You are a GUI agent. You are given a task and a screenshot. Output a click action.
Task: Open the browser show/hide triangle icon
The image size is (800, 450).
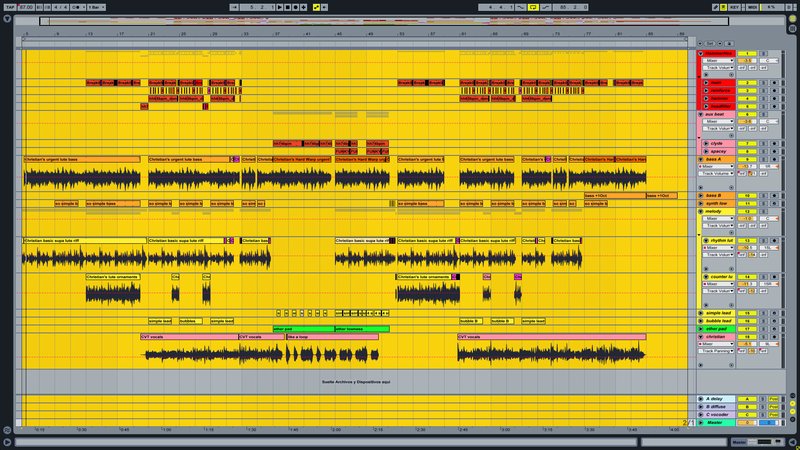[x=7, y=19]
